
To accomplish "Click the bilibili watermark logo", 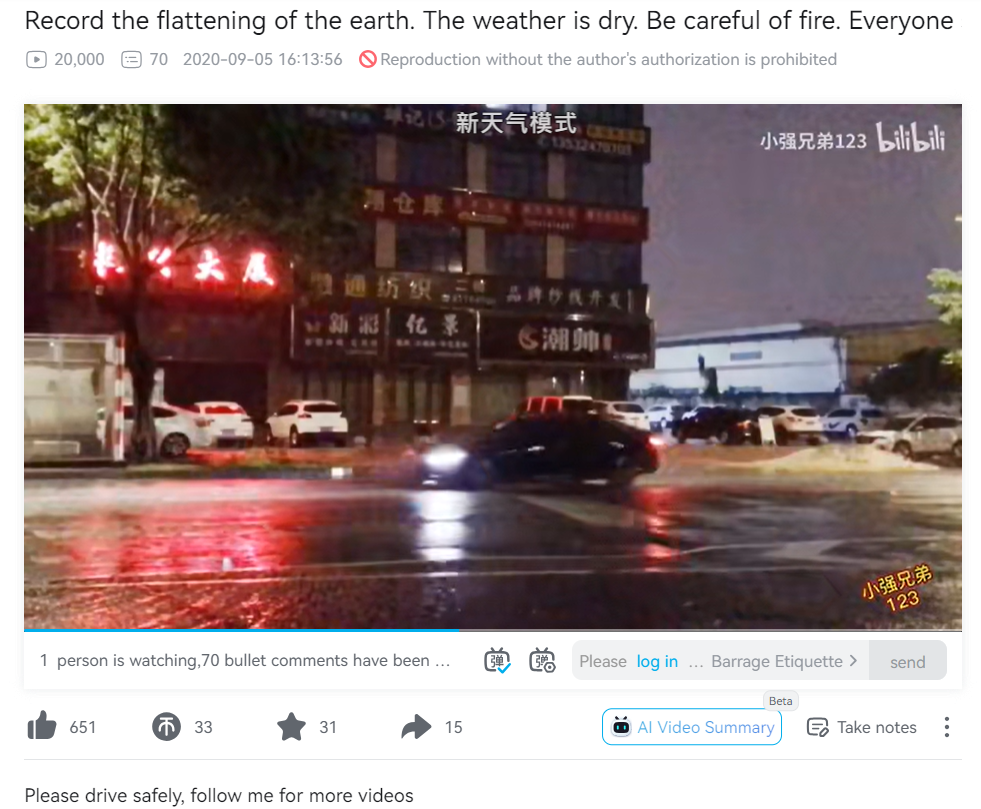I will [910, 138].
